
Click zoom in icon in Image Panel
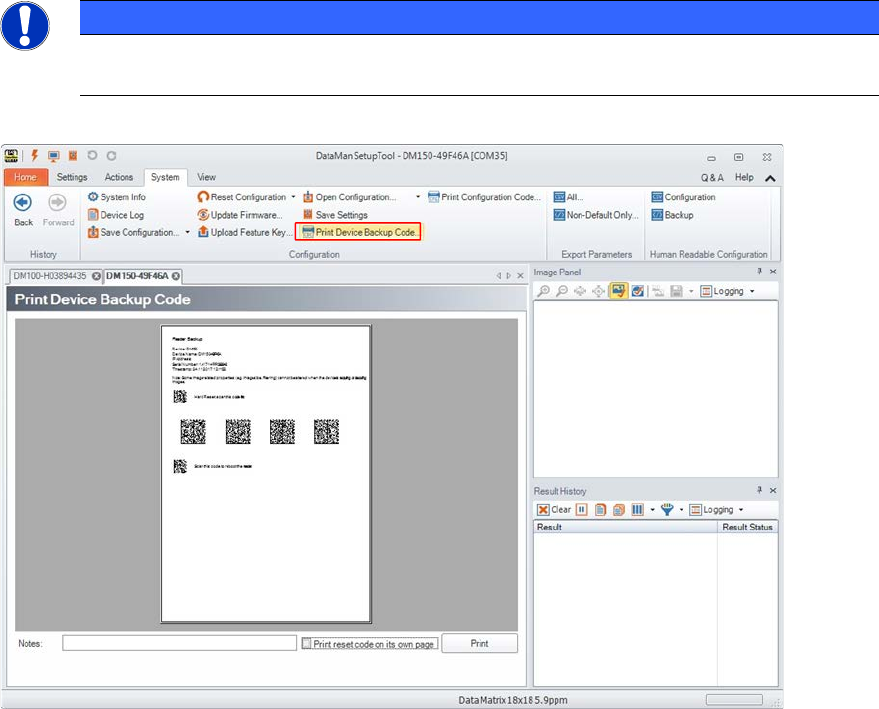point(545,291)
